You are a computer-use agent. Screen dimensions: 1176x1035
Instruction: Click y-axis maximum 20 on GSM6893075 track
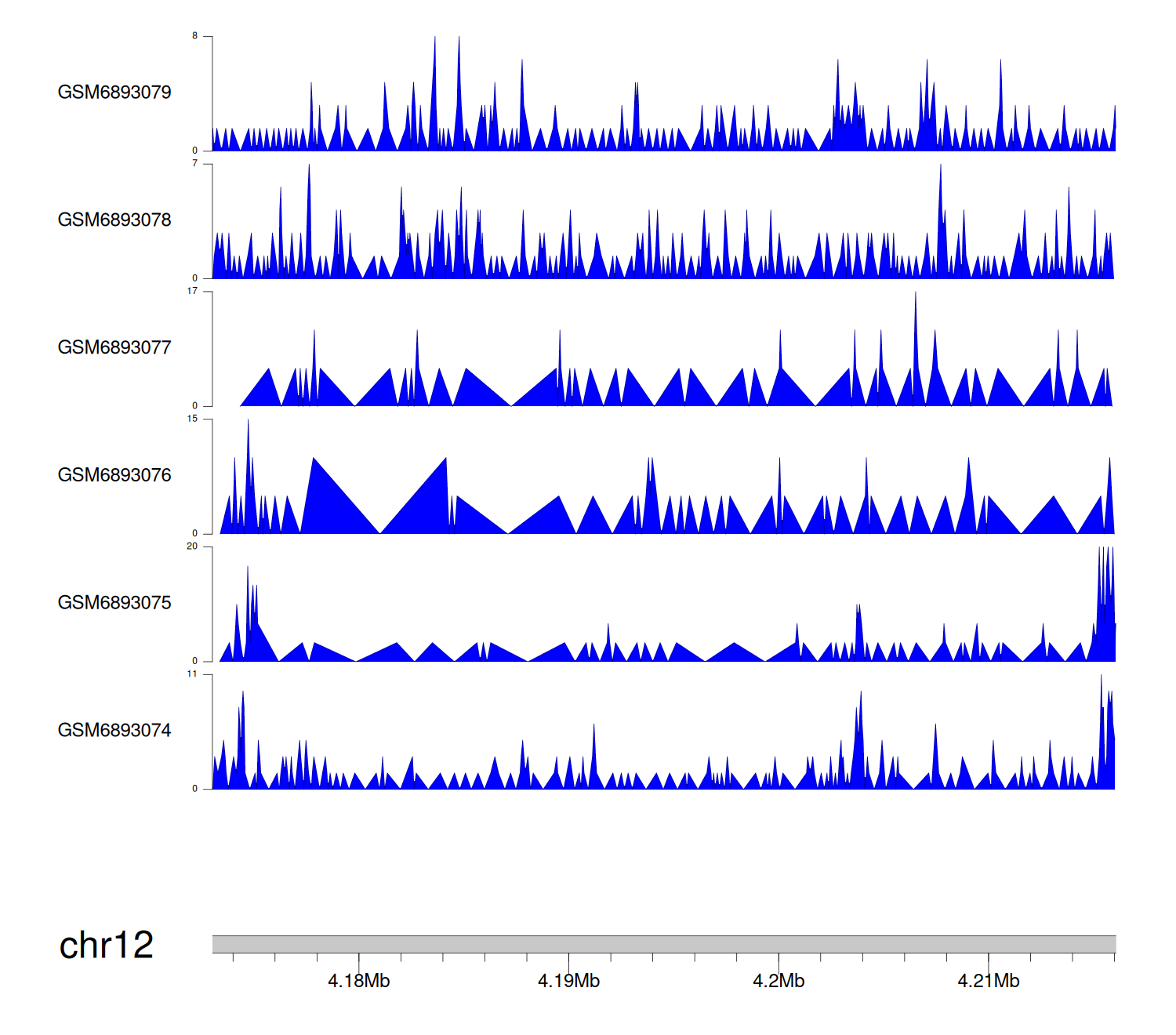193,547
